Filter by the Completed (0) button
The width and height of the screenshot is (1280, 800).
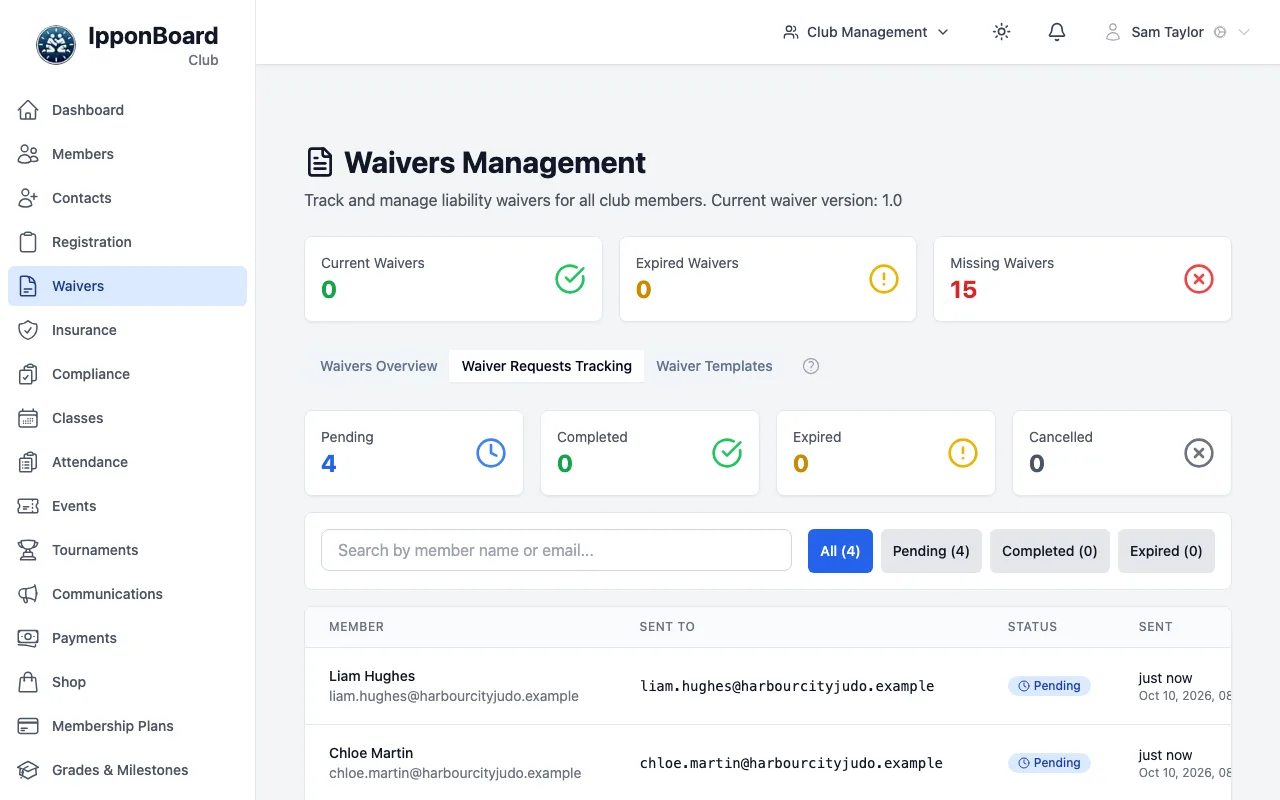coord(1050,551)
